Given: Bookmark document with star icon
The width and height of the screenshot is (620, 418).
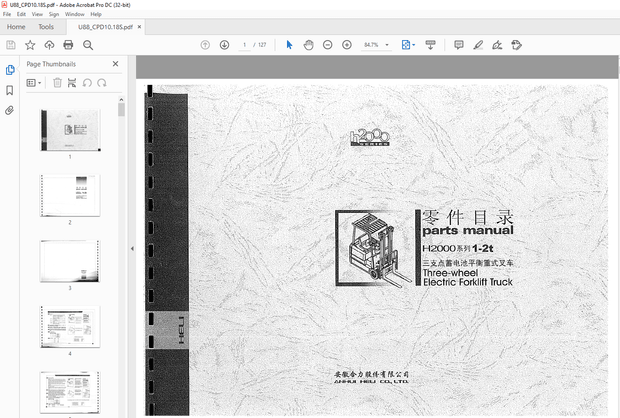Looking at the screenshot, I should coord(30,45).
